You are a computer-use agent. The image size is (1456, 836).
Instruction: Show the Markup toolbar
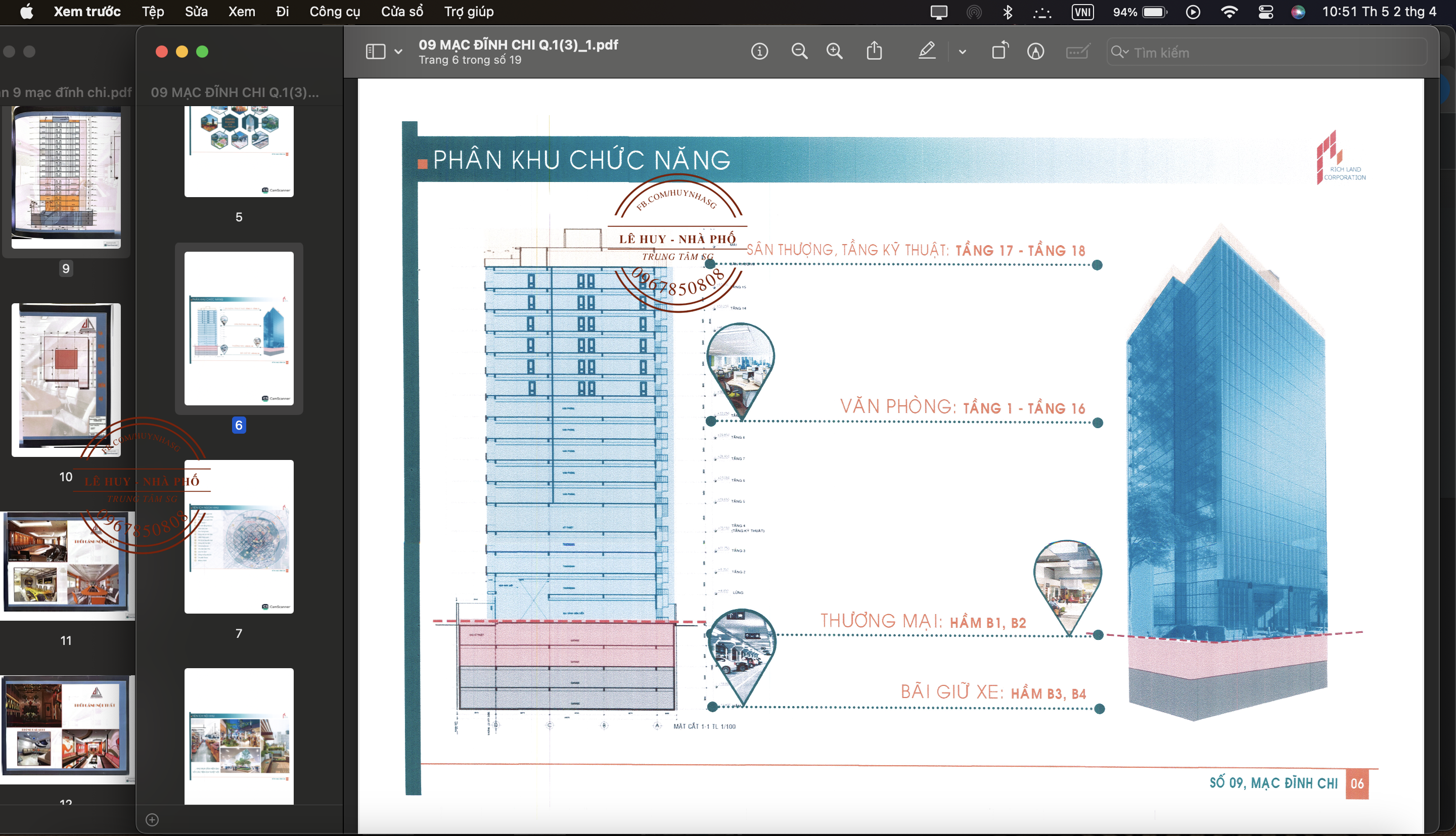pos(1035,52)
